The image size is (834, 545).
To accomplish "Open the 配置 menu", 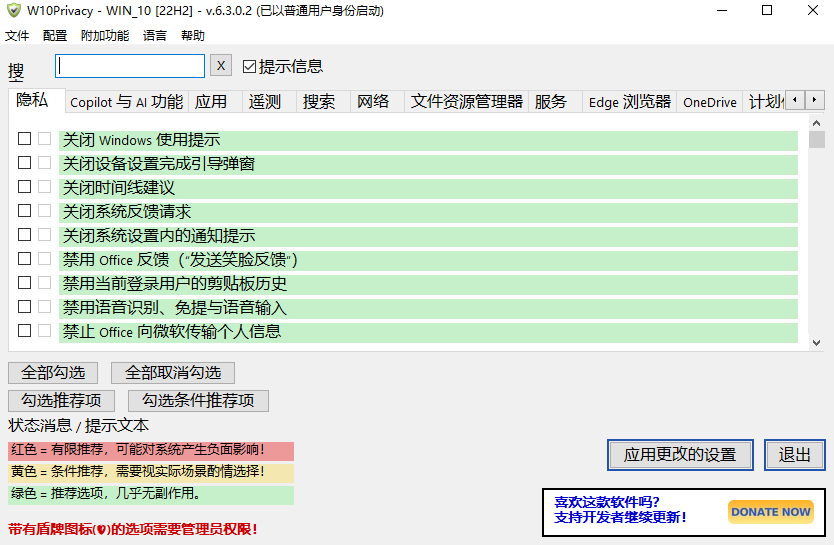I will 55,36.
